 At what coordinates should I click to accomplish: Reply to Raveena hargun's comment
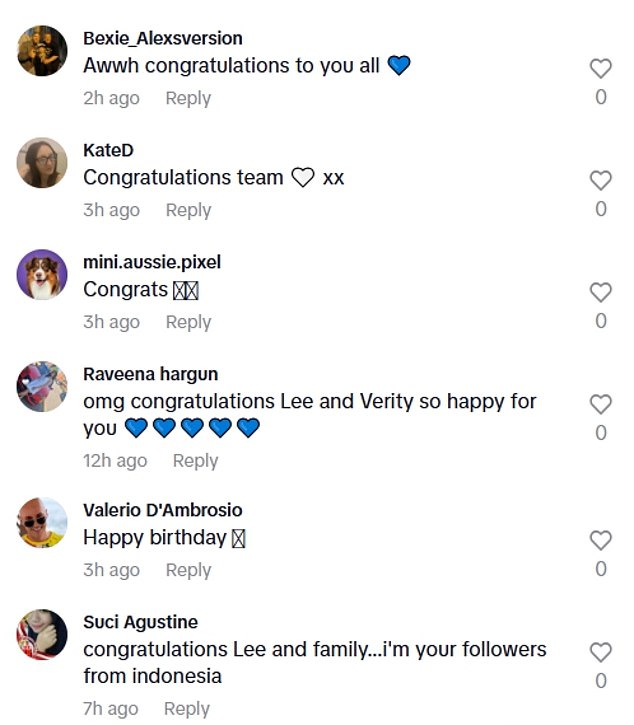[x=195, y=461]
